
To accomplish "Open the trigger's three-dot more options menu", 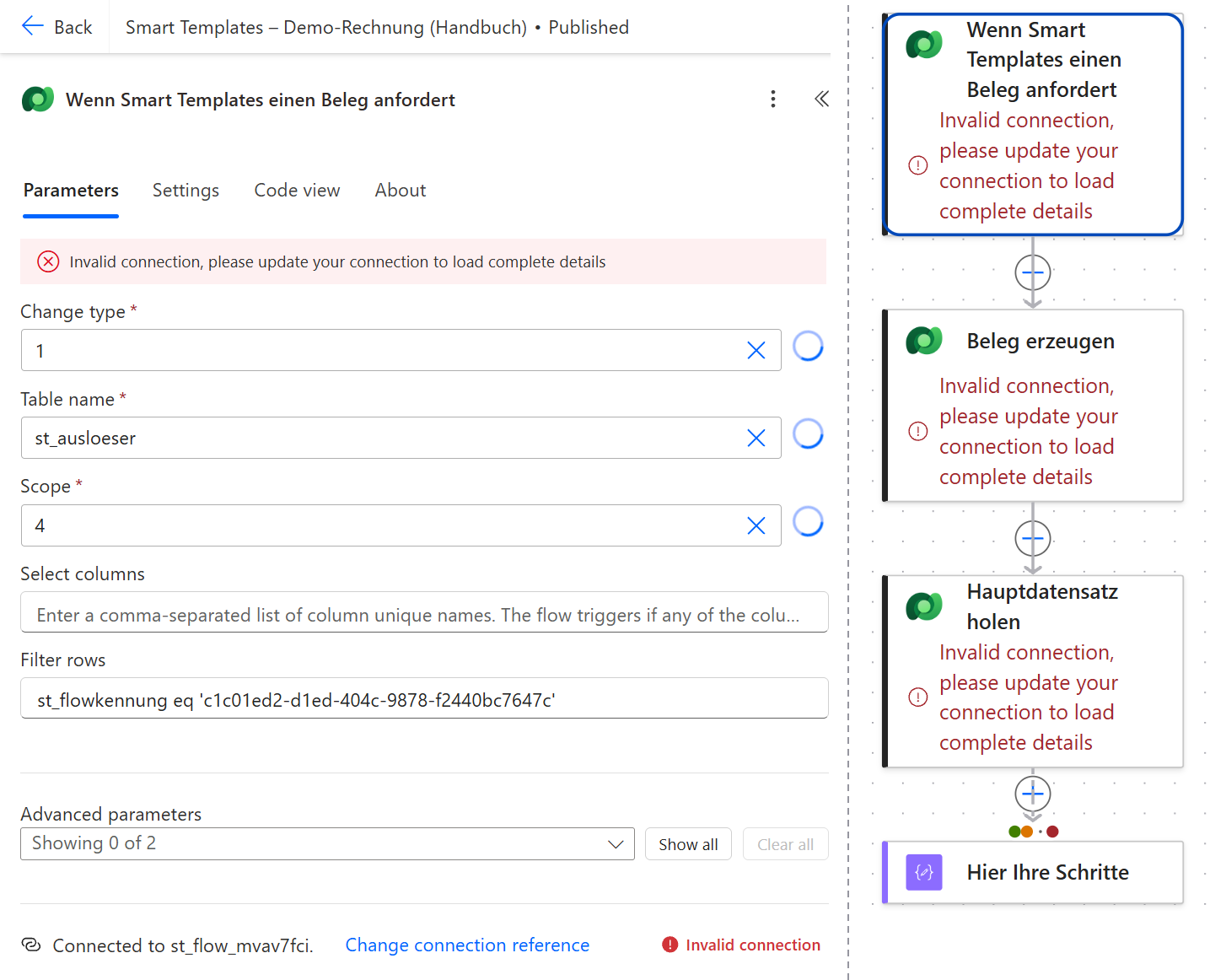I will pyautogui.click(x=772, y=100).
